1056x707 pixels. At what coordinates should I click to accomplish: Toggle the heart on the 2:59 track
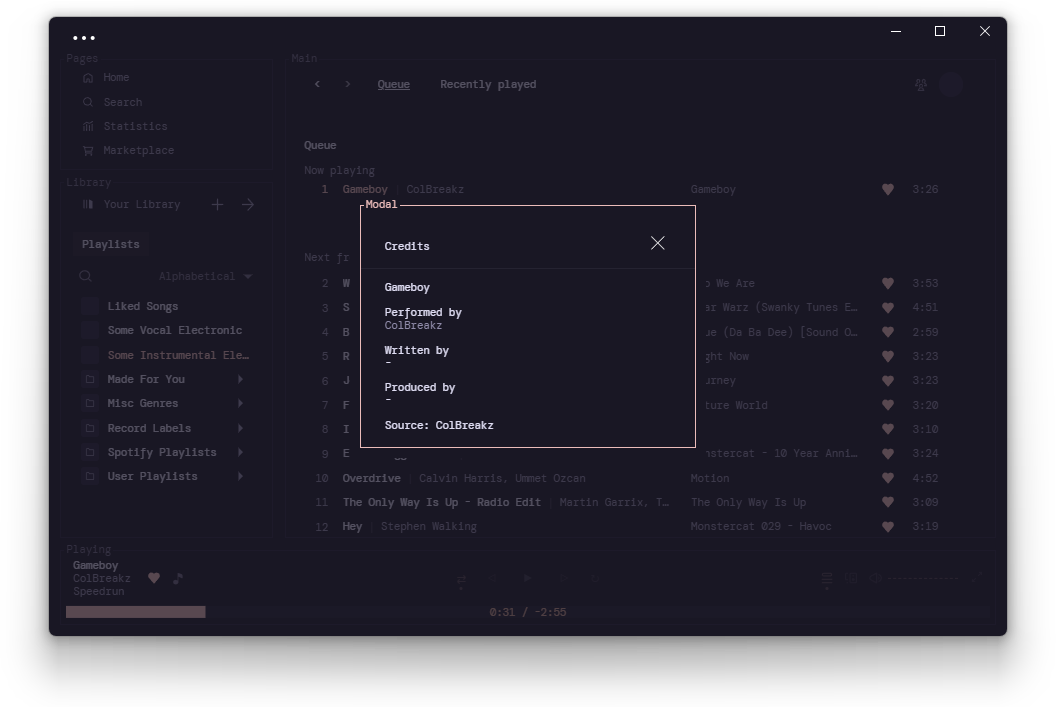click(888, 332)
